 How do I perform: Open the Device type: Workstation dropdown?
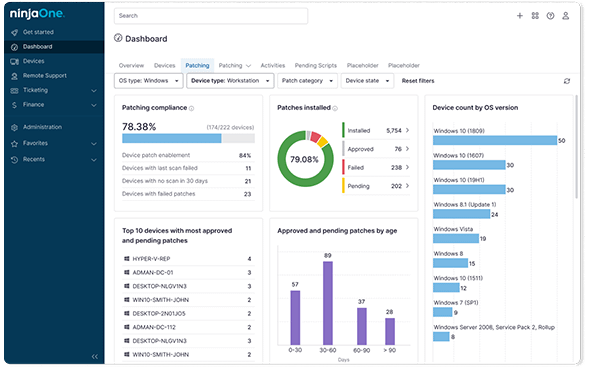coord(230,81)
